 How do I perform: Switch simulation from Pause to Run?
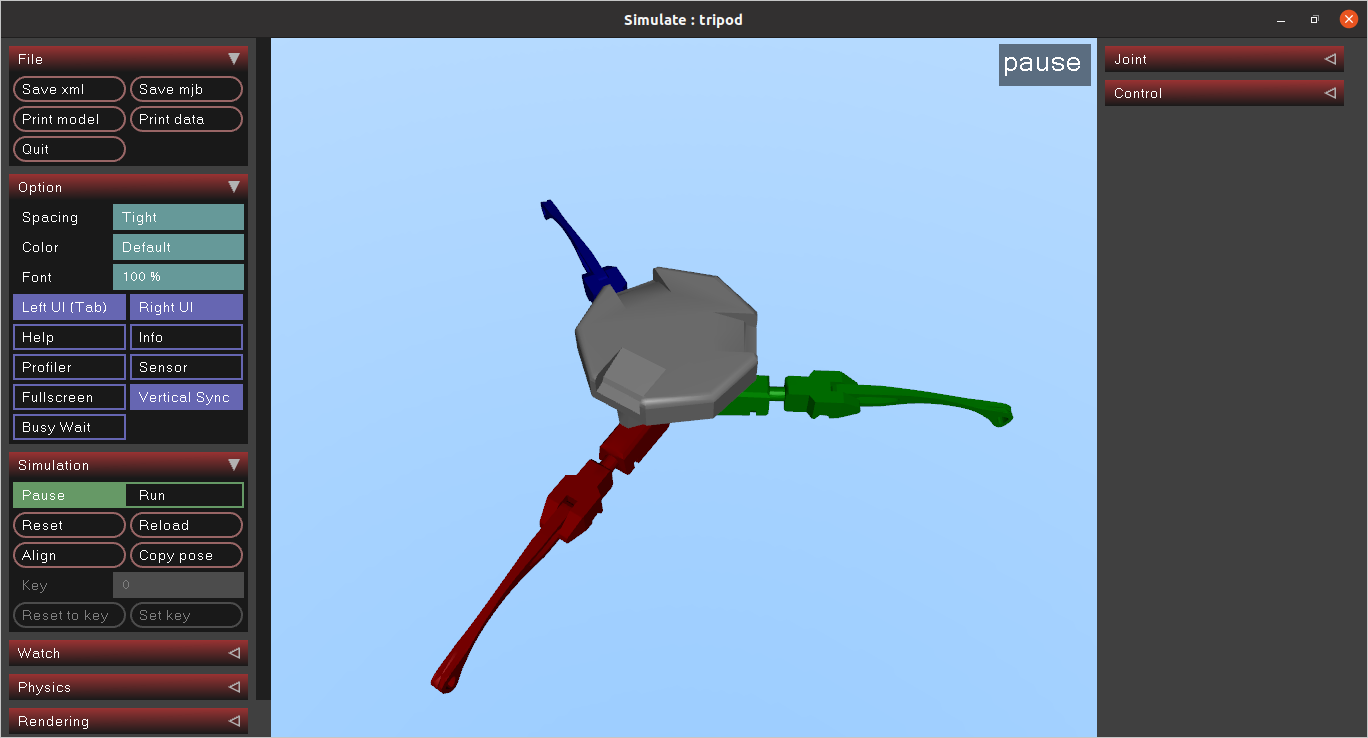[x=184, y=495]
